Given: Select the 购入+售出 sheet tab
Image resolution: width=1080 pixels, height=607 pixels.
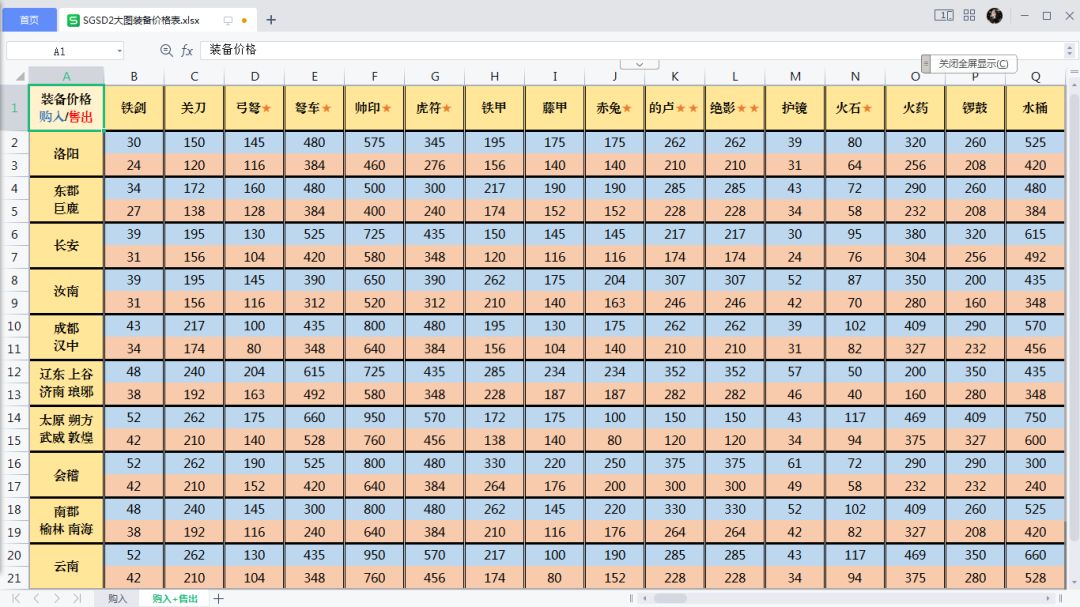Looking at the screenshot, I should pyautogui.click(x=175, y=599).
